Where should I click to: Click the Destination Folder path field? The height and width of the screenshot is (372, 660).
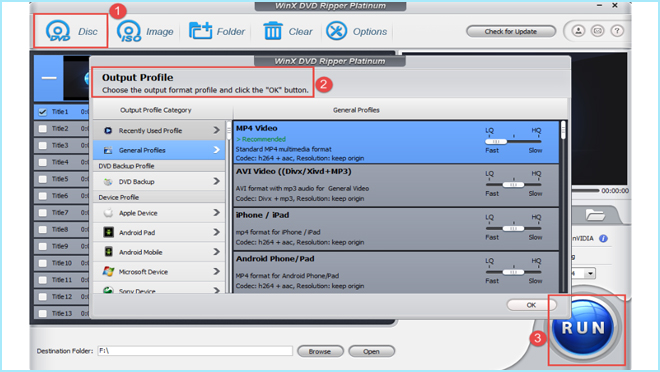click(195, 351)
